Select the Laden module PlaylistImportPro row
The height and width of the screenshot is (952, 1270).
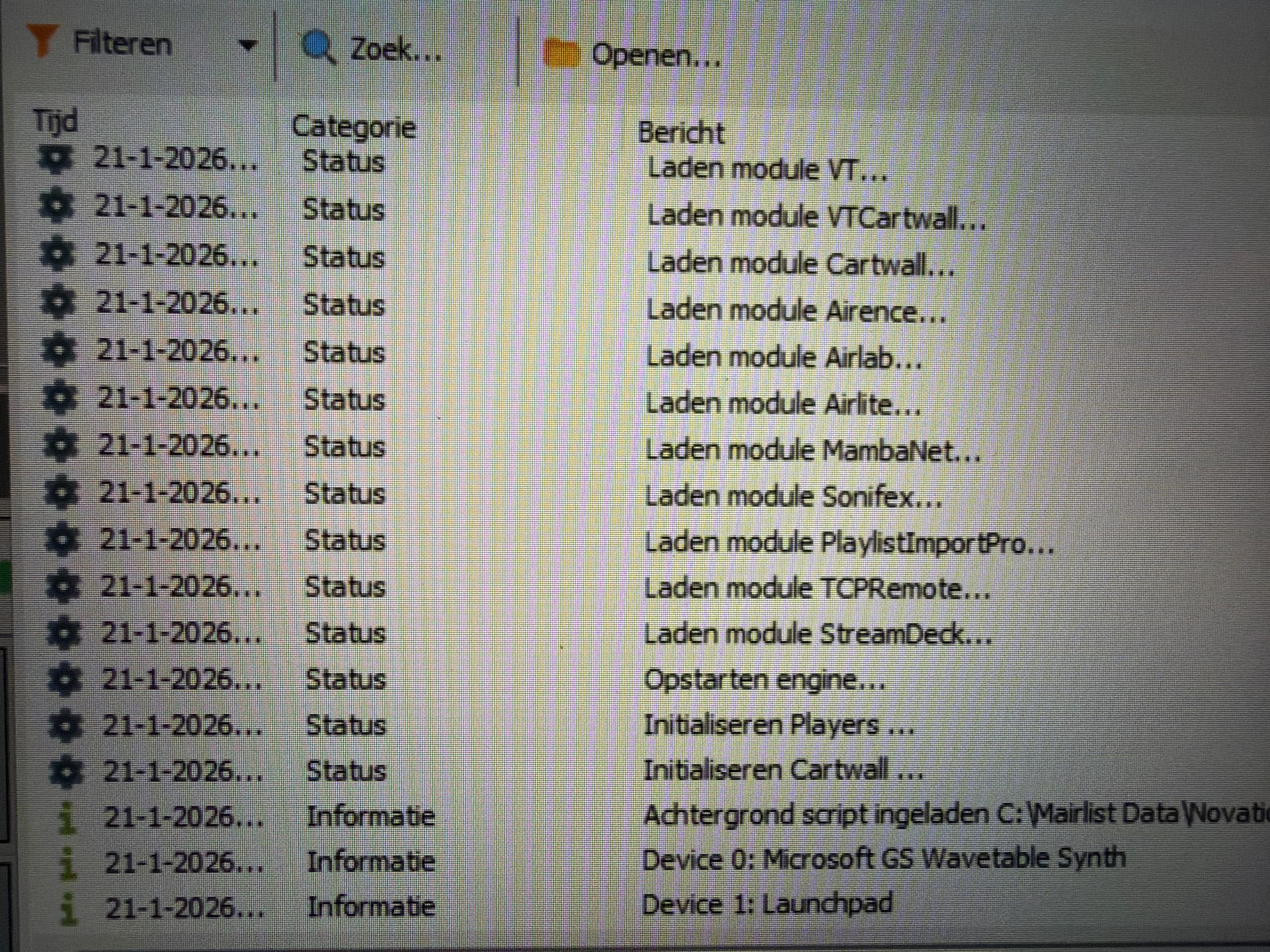pos(848,543)
